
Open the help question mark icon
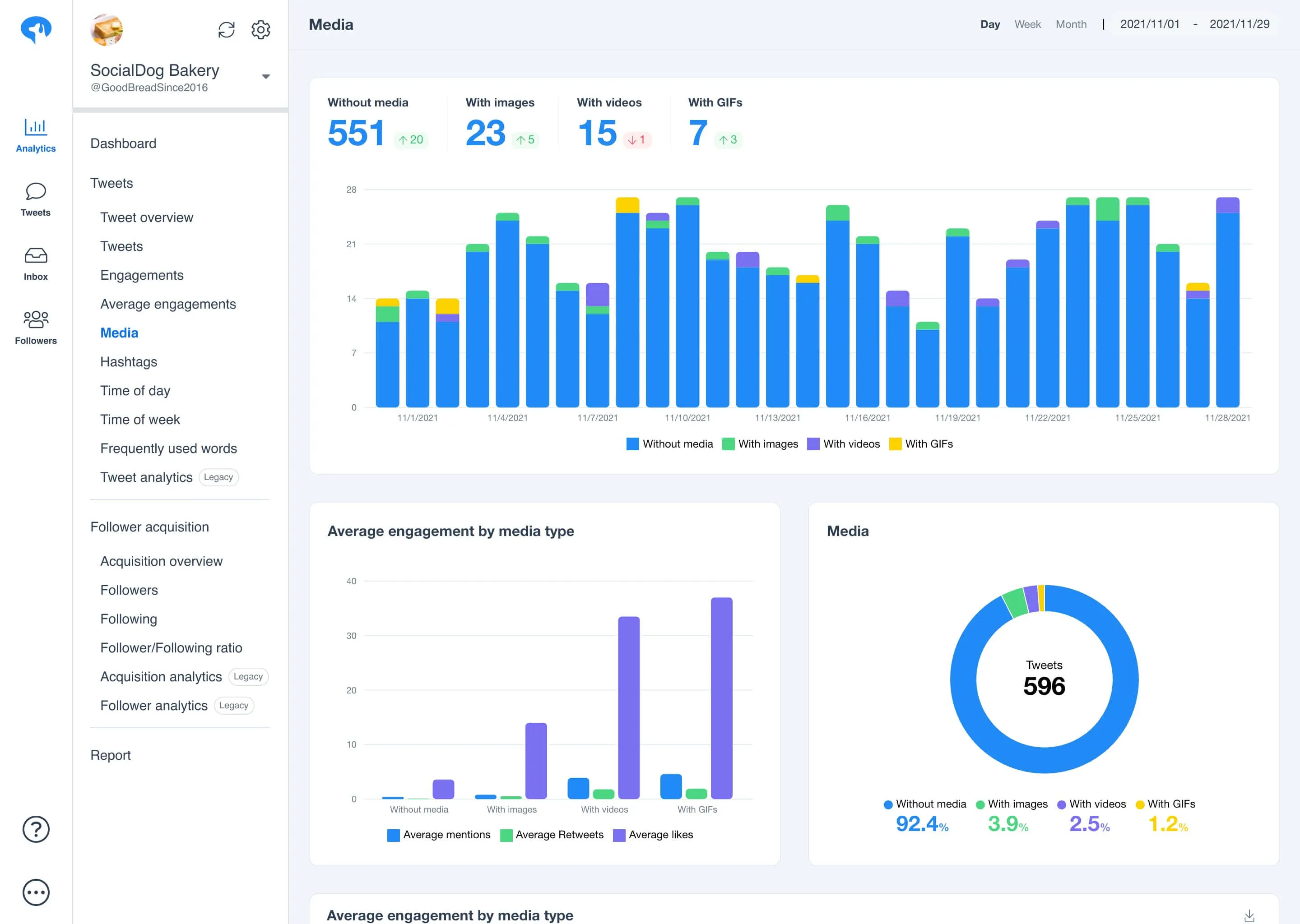pos(36,830)
